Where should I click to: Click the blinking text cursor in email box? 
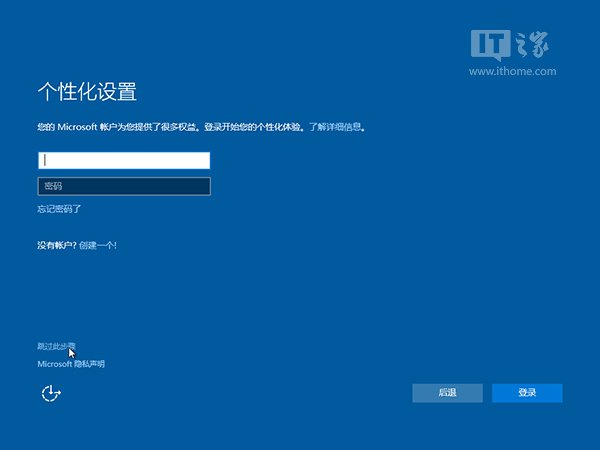point(44,161)
